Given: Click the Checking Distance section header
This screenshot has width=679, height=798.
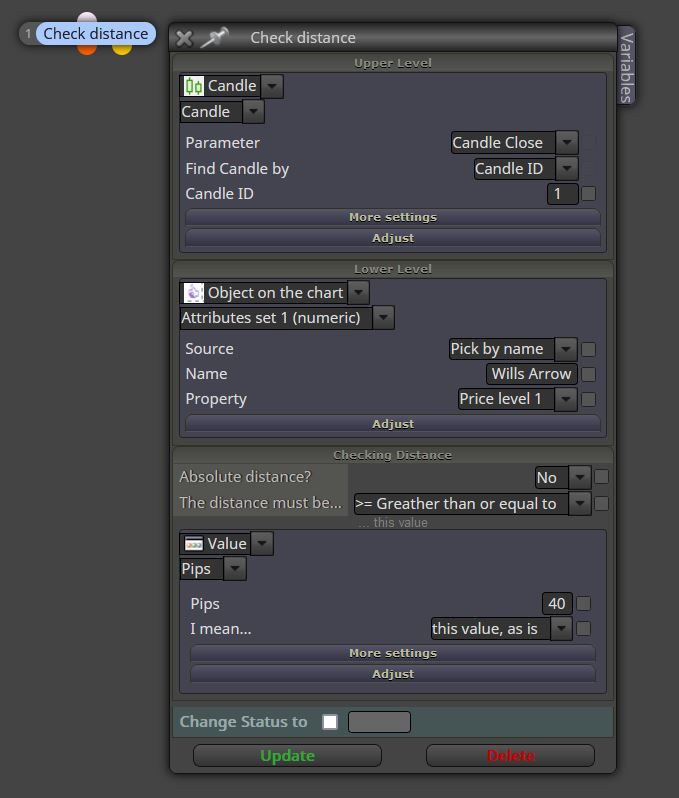Looking at the screenshot, I should (393, 455).
